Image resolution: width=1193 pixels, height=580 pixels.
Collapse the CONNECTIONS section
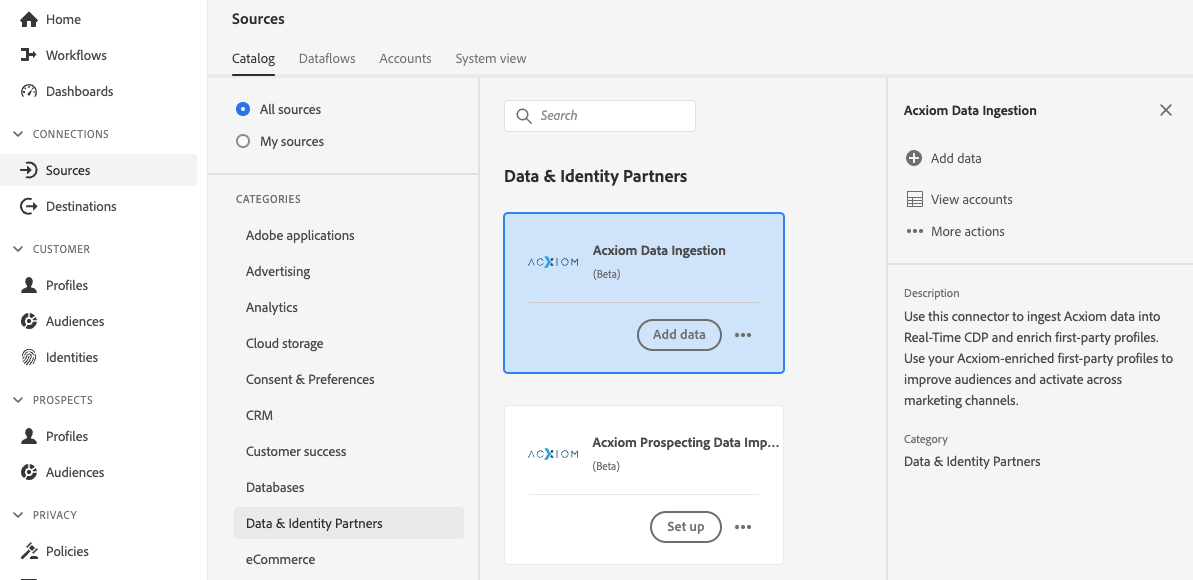click(x=16, y=134)
